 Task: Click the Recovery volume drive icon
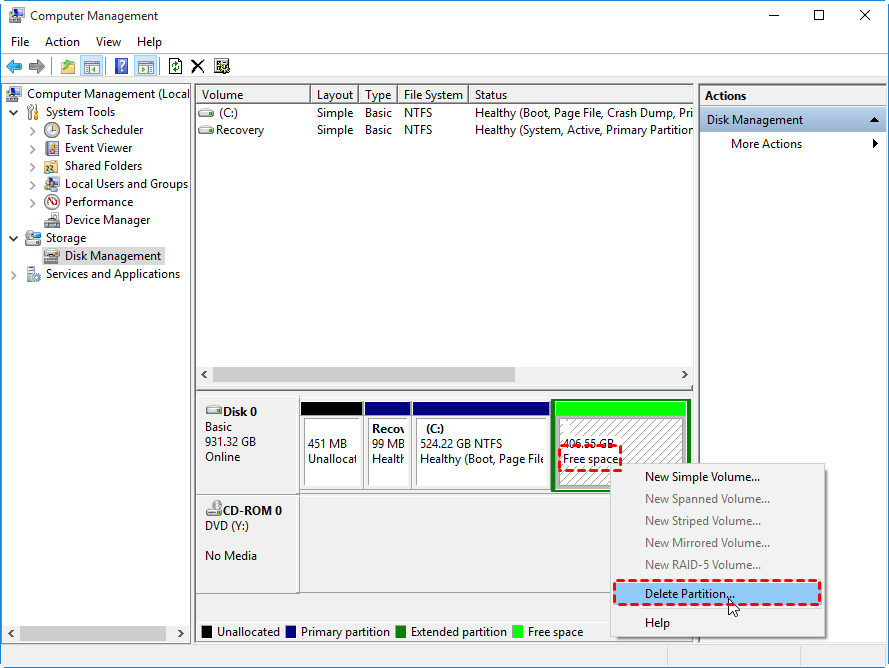tap(206, 130)
